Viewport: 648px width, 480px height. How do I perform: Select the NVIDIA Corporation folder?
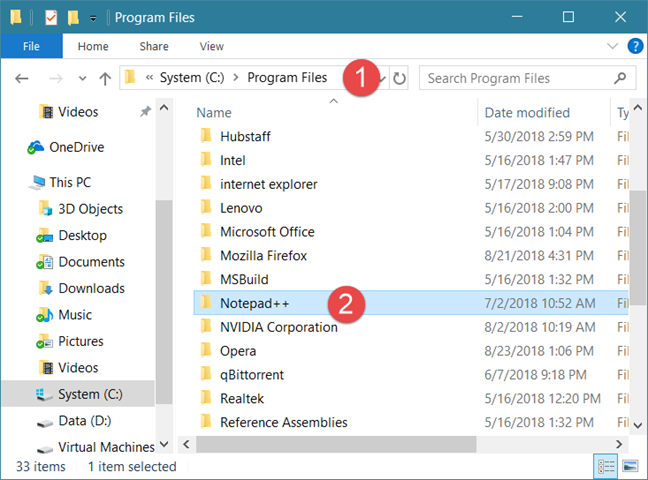pos(411,327)
